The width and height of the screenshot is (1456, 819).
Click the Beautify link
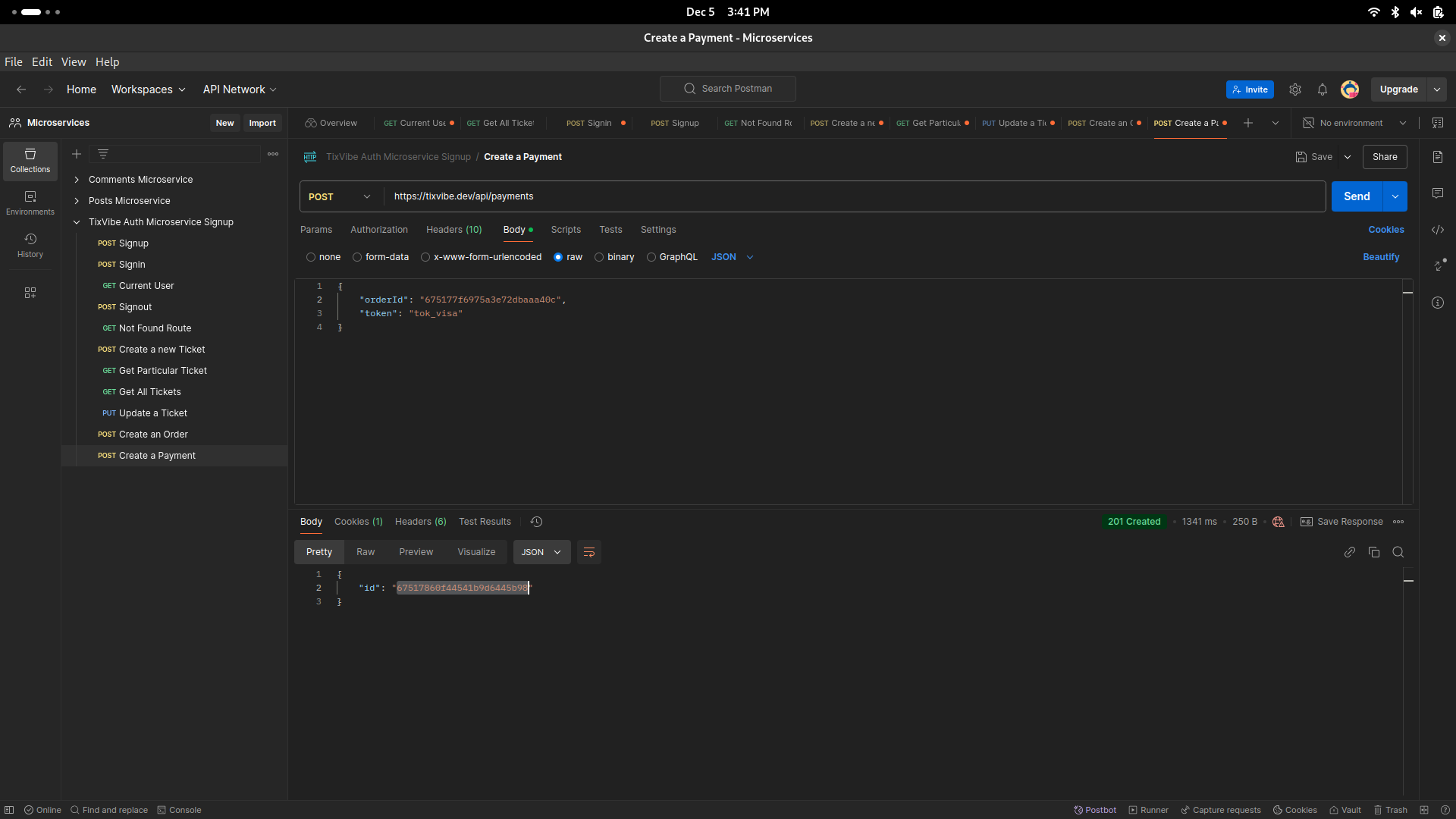(1381, 257)
